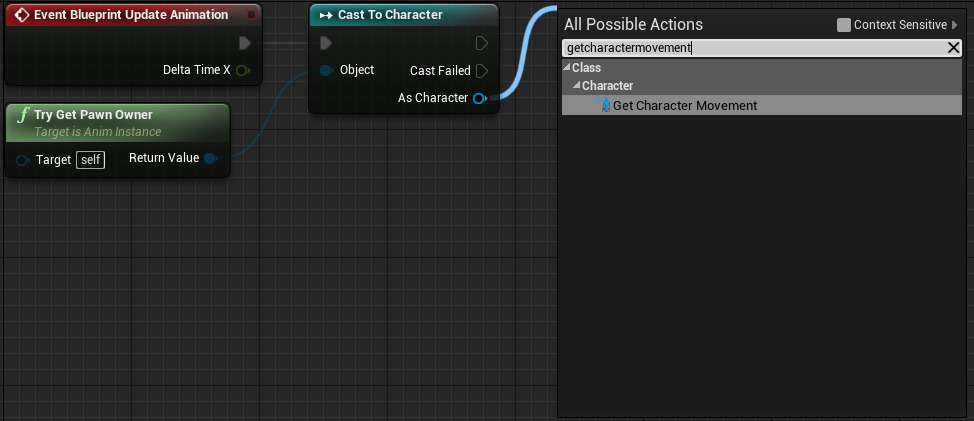974x421 pixels.
Task: Select the Try Get Pawn Owner node title
Action: click(93, 115)
